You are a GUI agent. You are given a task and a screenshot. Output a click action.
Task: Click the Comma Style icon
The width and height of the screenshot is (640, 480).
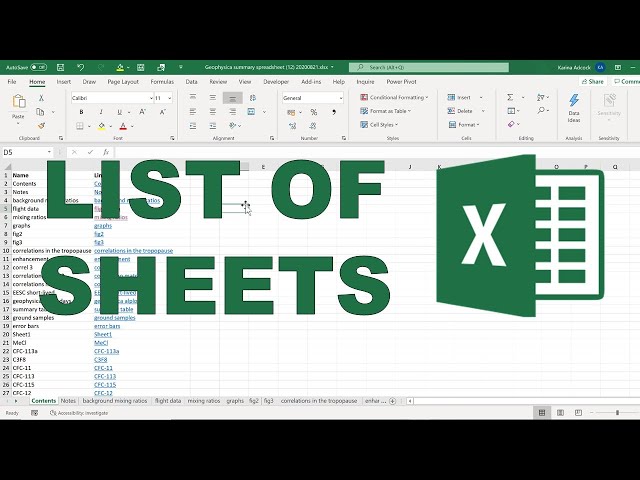click(x=334, y=112)
